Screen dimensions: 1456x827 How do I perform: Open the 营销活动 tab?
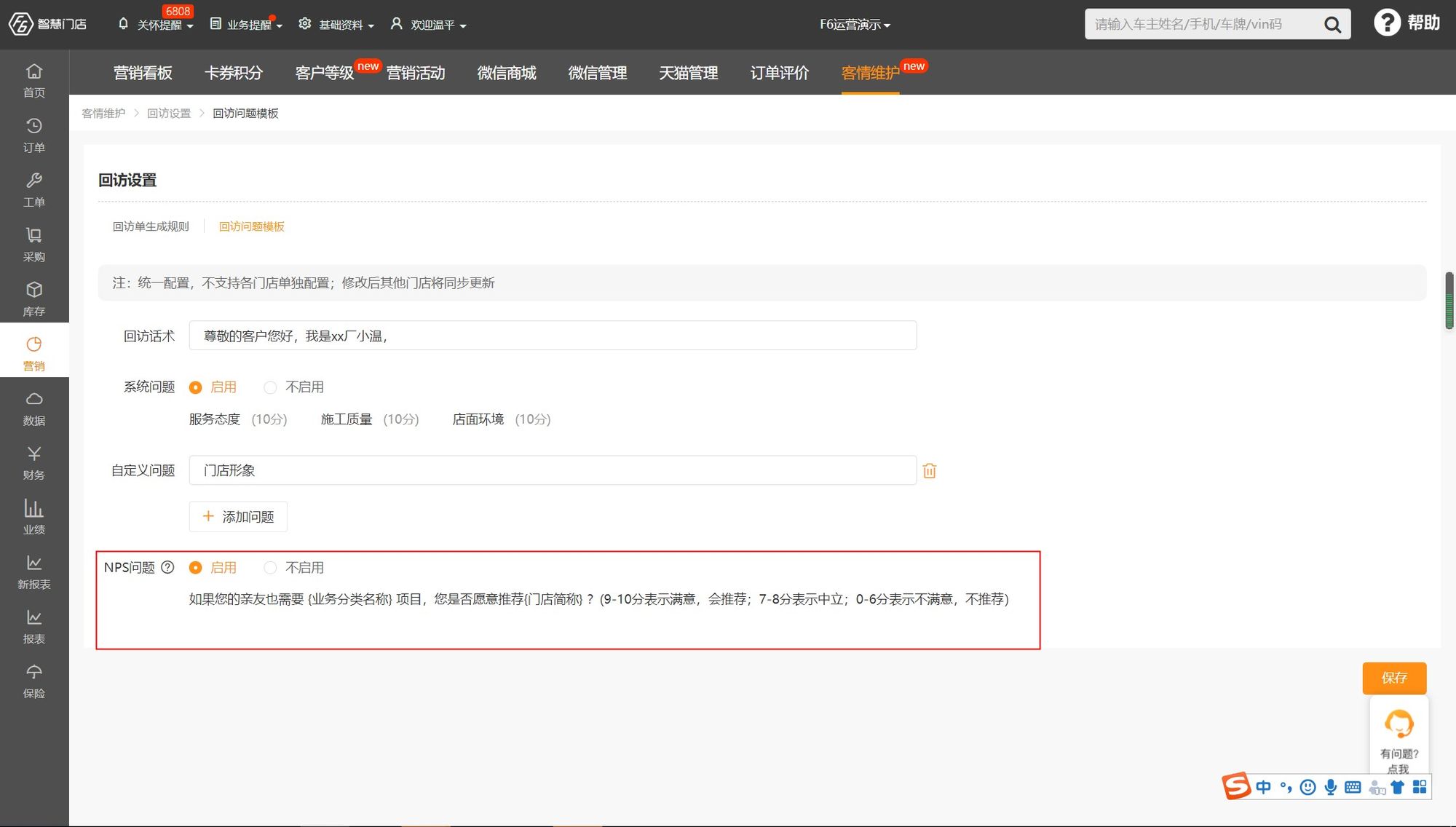pyautogui.click(x=416, y=73)
